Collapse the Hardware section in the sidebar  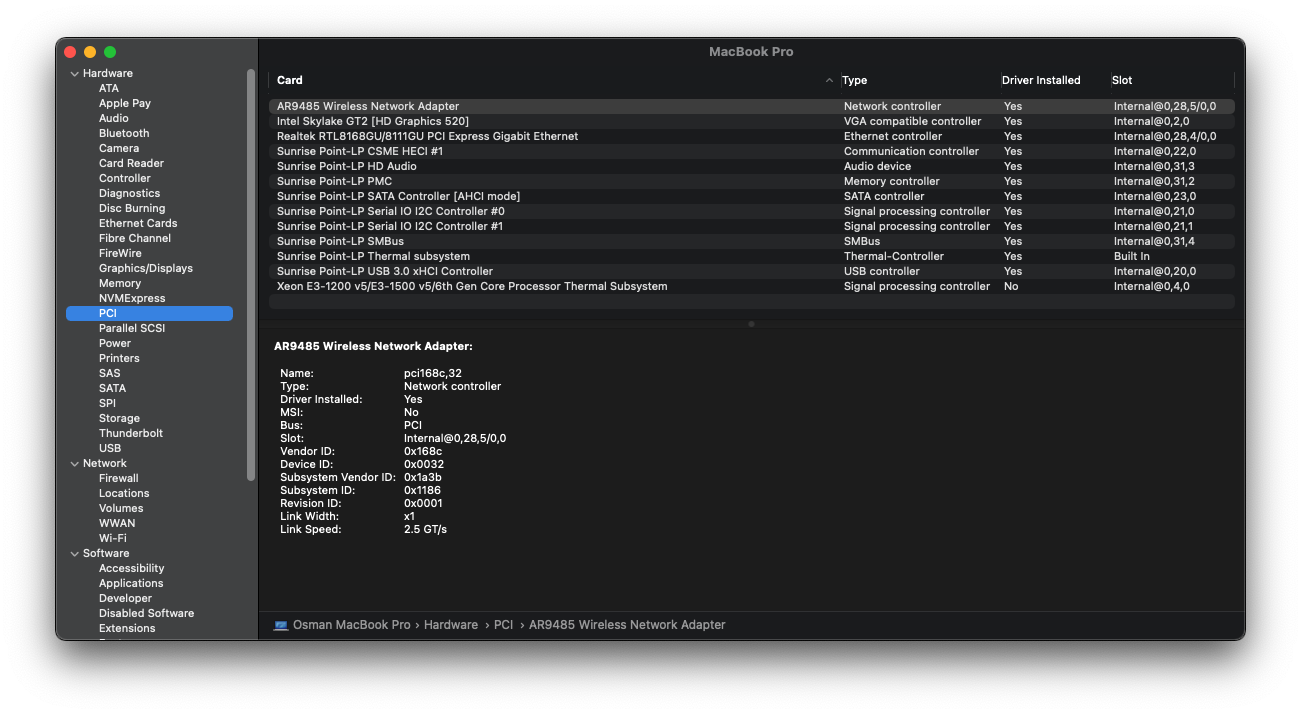(74, 74)
